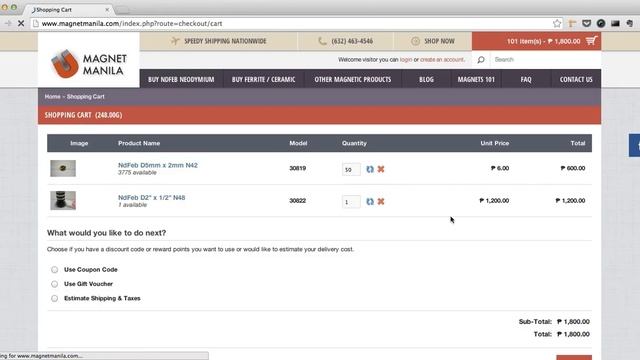The image size is (640, 360).
Task: Click the shopping cart icon in header
Action: pyautogui.click(x=591, y=41)
